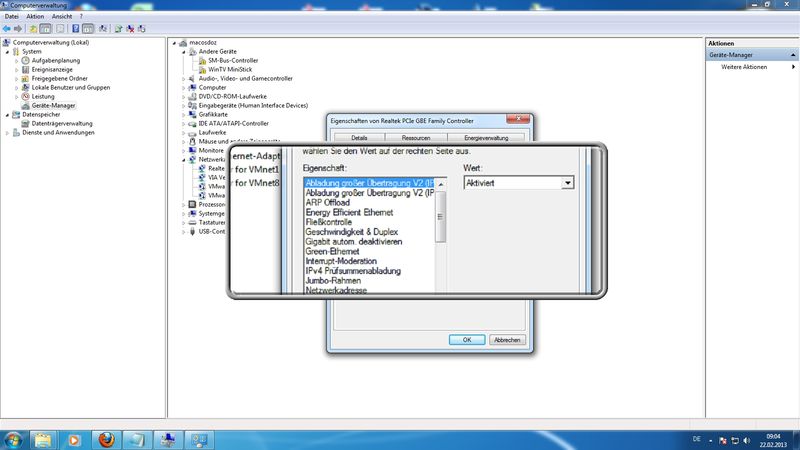Click scroll-up arrow of Eigenschaft list
The width and height of the screenshot is (800, 450).
(x=441, y=184)
